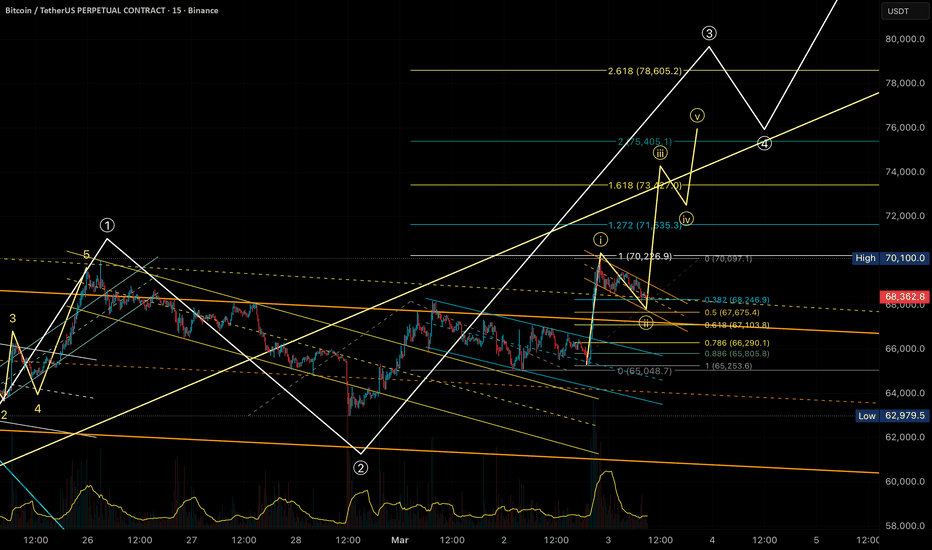Viewport: 932px width, 550px height.
Task: Click the red 68,362.8 current price label
Action: tap(903, 296)
